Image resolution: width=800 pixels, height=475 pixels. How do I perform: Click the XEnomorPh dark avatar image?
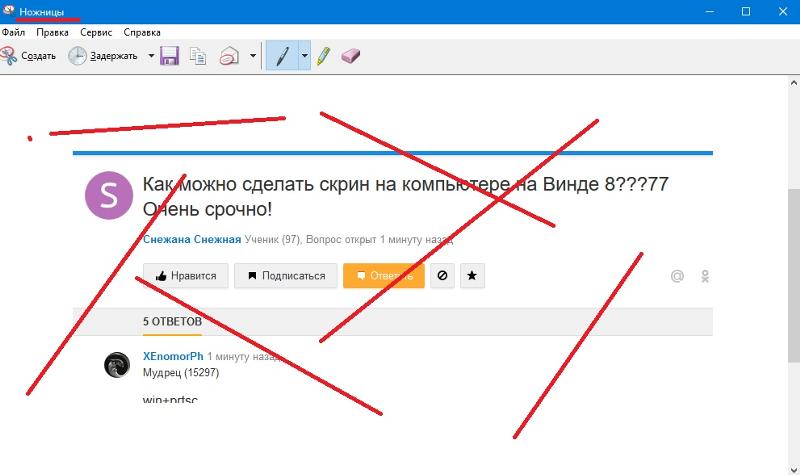117,365
